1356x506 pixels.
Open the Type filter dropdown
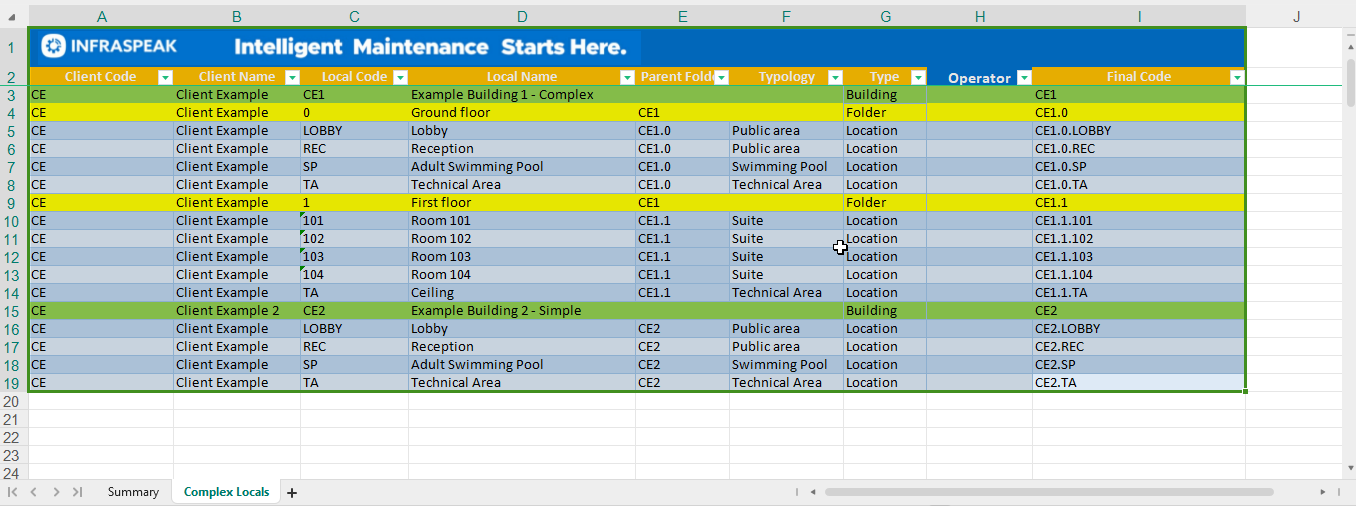click(918, 77)
